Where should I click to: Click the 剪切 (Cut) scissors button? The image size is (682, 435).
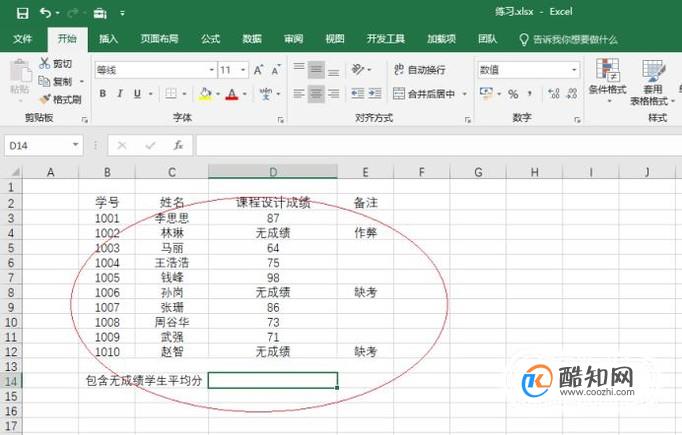(56, 64)
